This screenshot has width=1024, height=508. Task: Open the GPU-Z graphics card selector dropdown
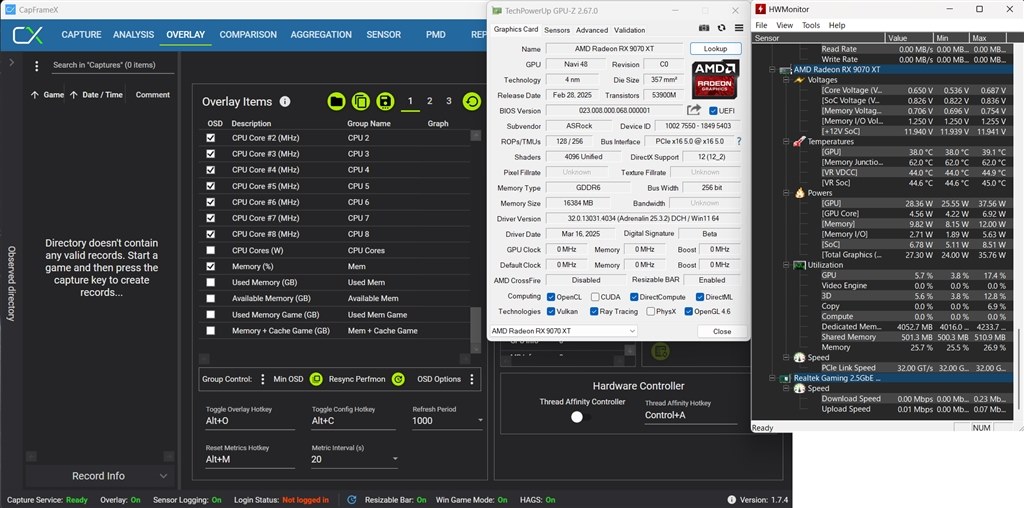pos(563,331)
